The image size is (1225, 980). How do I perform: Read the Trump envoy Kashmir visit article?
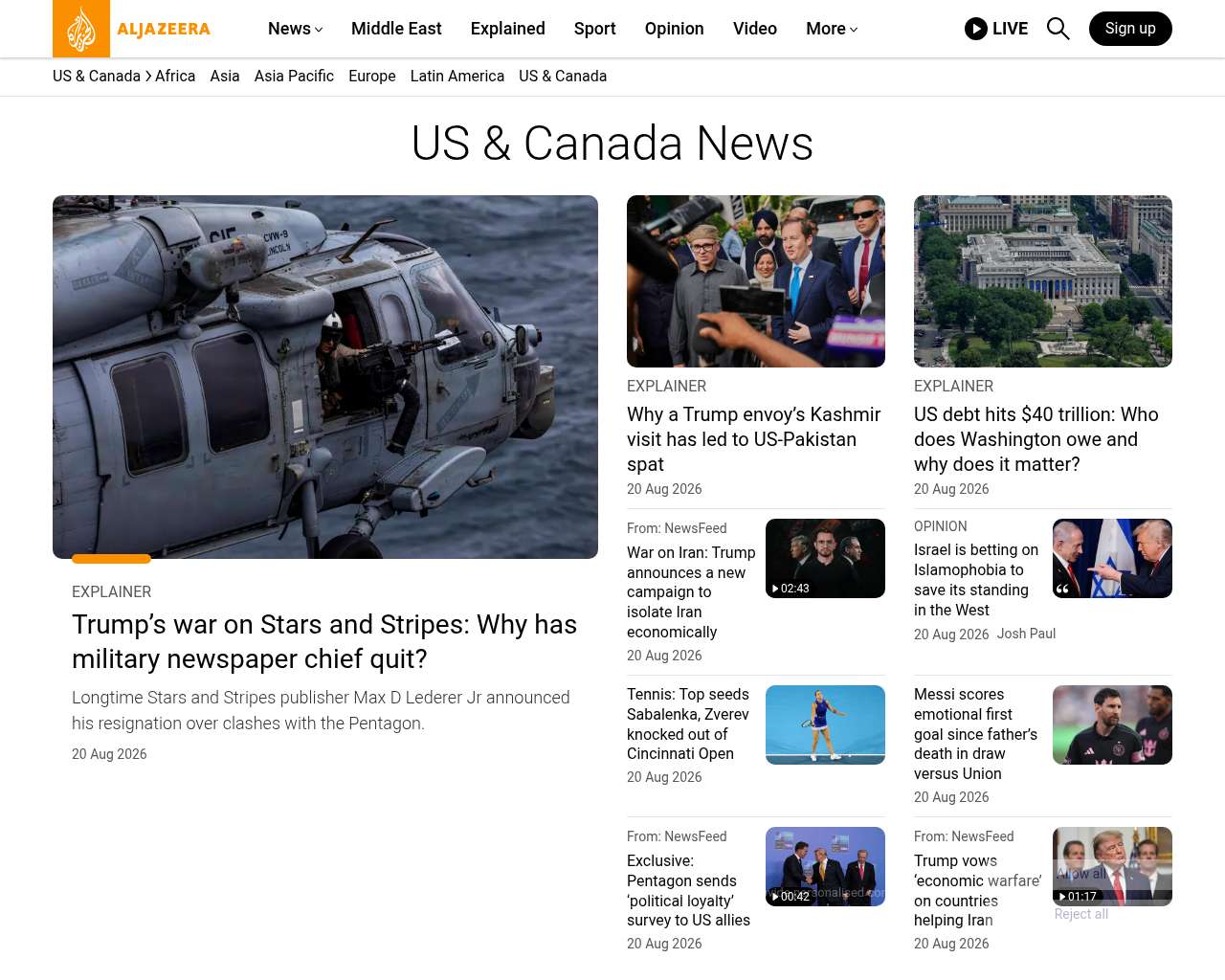pyautogui.click(x=754, y=439)
